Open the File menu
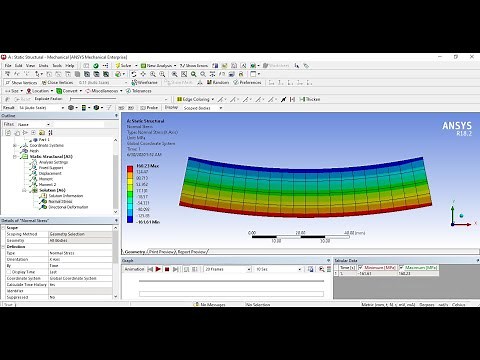The width and height of the screenshot is (480, 360). (8, 66)
